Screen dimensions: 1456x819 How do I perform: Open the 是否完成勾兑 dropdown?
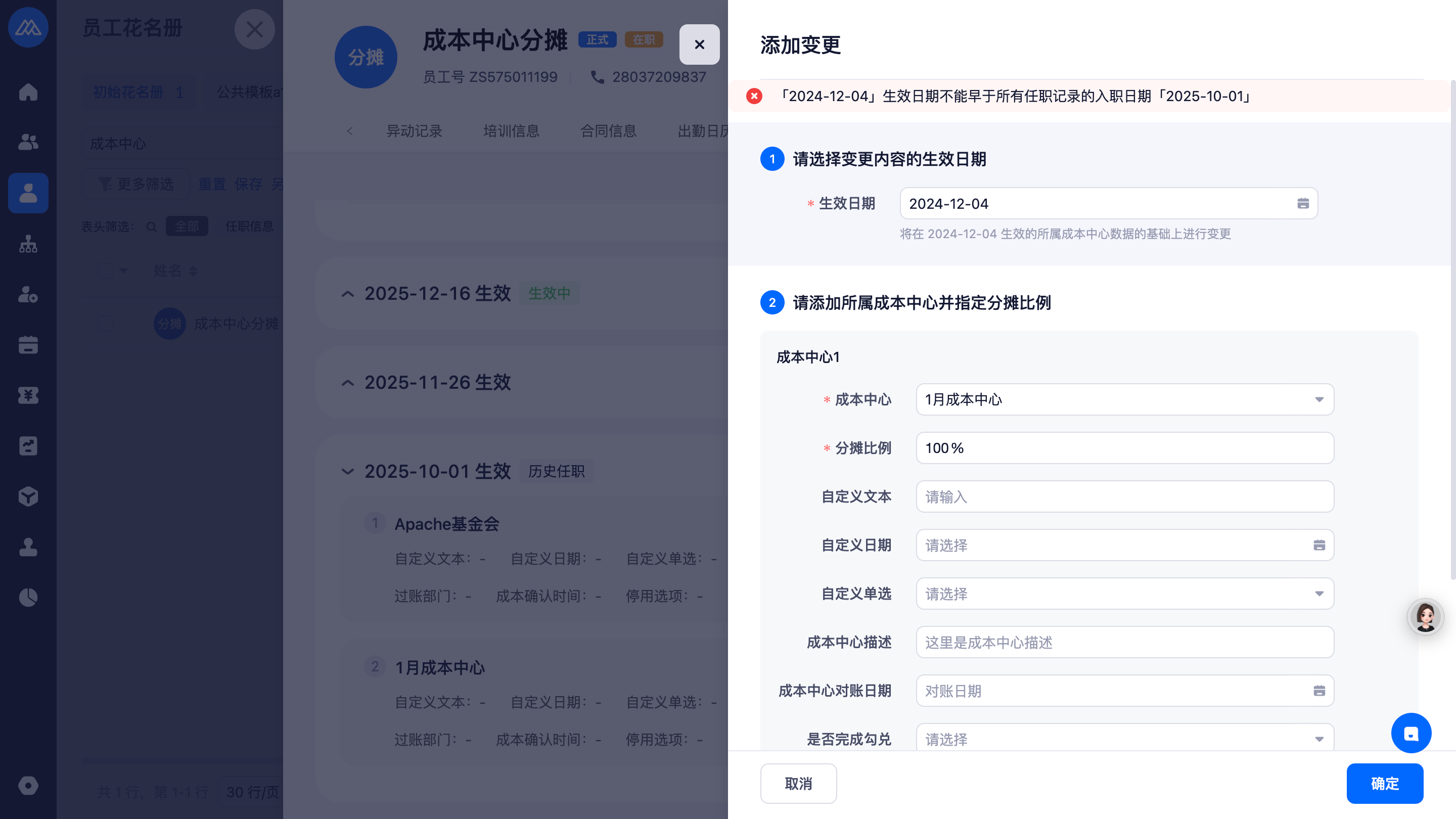1124,738
